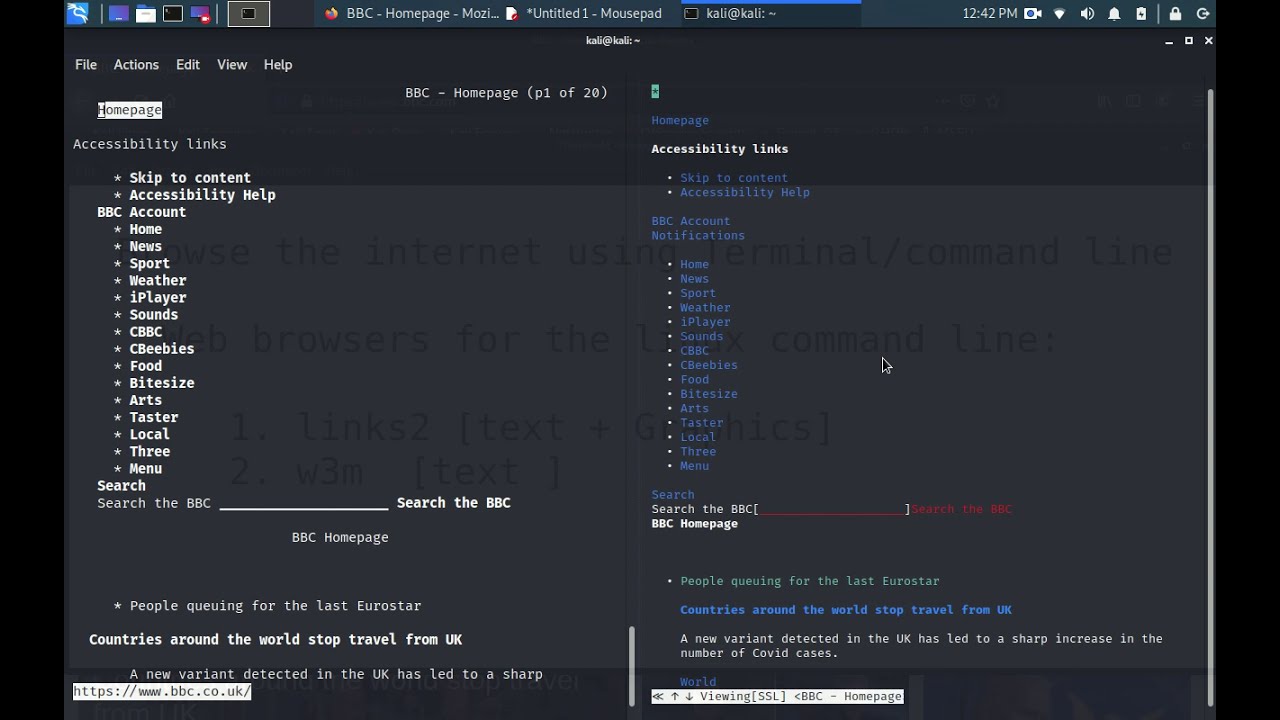This screenshot has width=1280, height=720.
Task: Click blue Arts link in links2 pane
Action: [694, 409]
